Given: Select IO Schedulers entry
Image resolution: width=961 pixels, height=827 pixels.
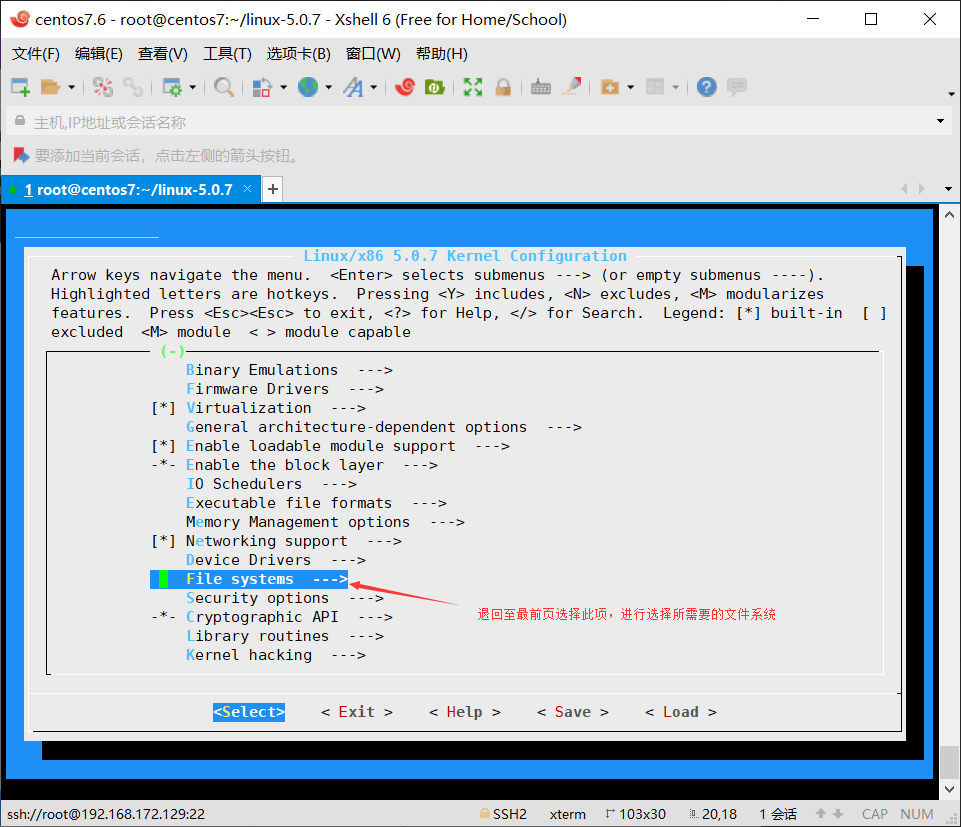Looking at the screenshot, I should (x=272, y=484).
